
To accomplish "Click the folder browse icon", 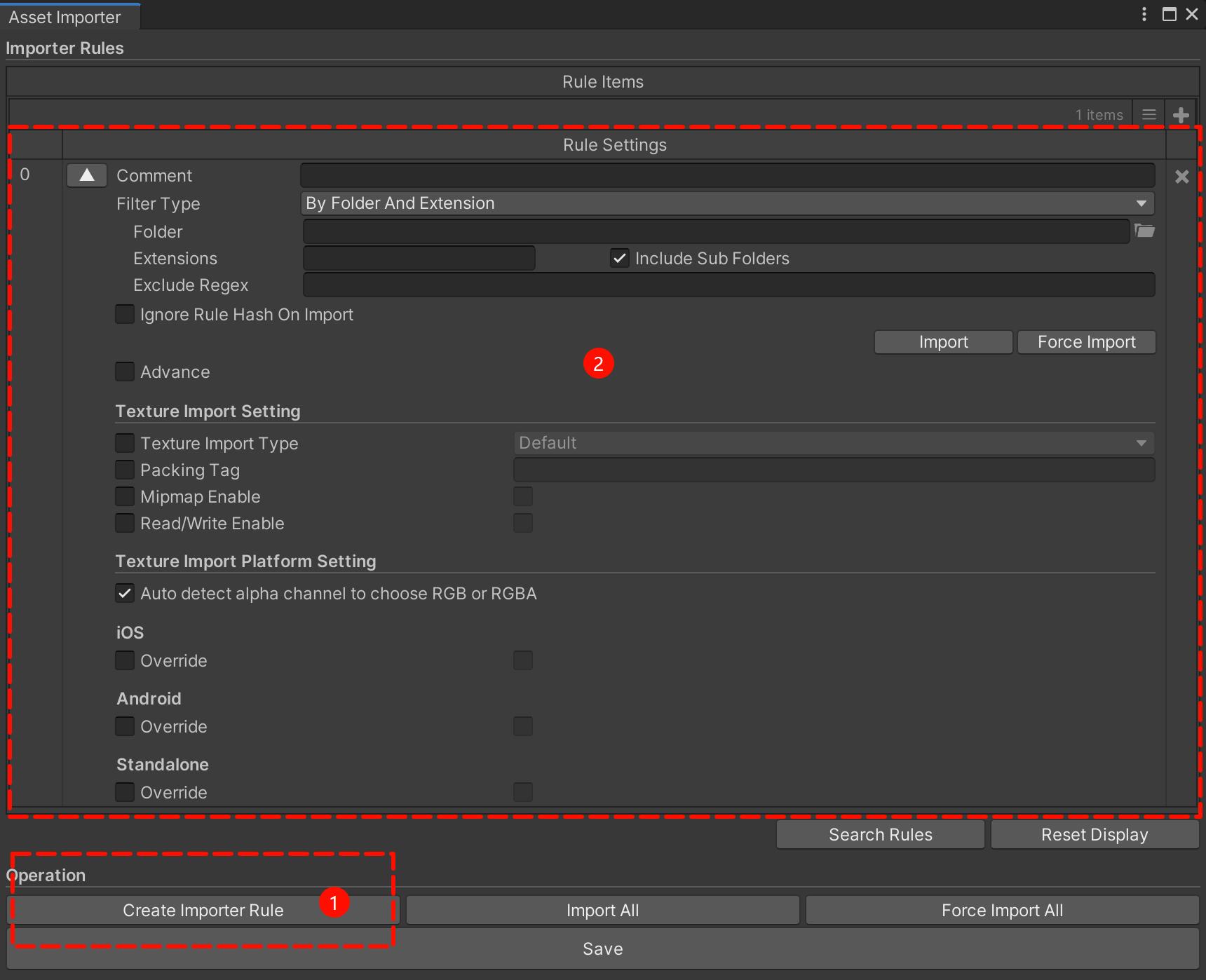I will (x=1144, y=231).
